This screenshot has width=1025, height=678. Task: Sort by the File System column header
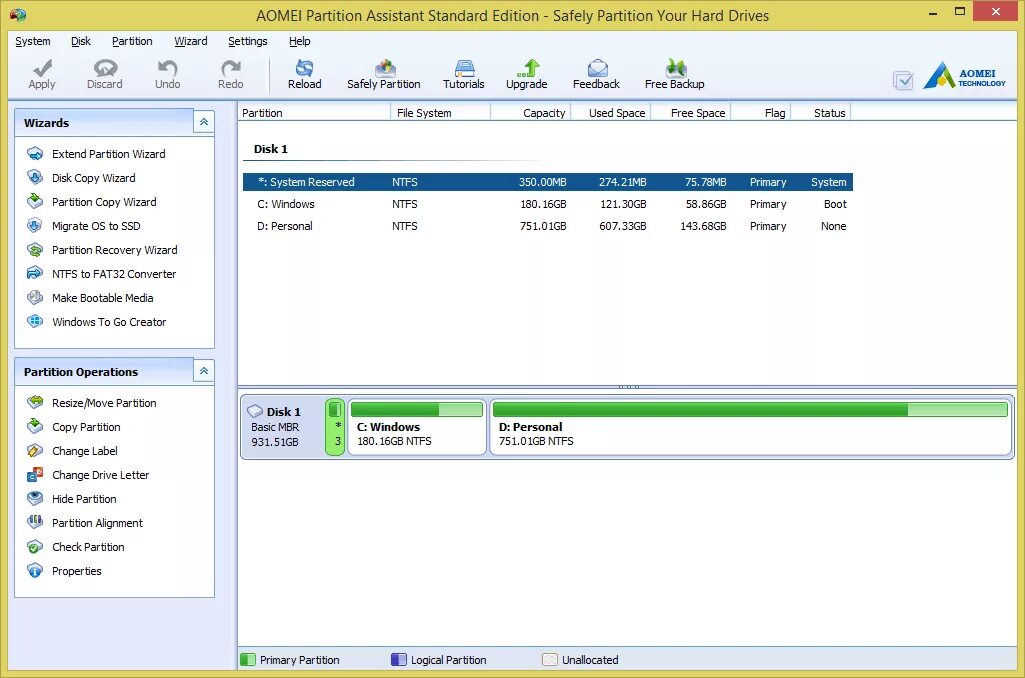tap(441, 112)
